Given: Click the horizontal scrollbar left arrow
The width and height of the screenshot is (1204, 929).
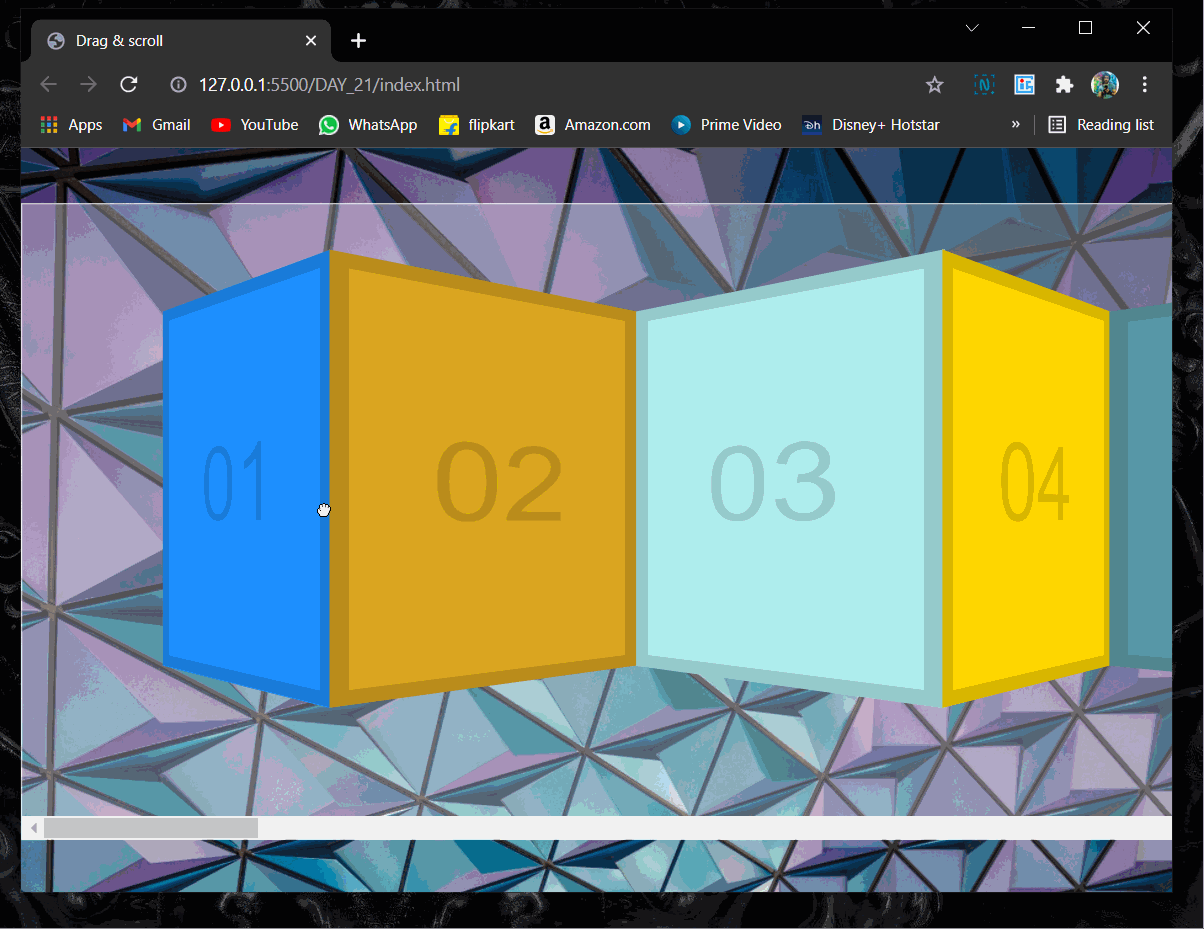Looking at the screenshot, I should tap(33, 828).
